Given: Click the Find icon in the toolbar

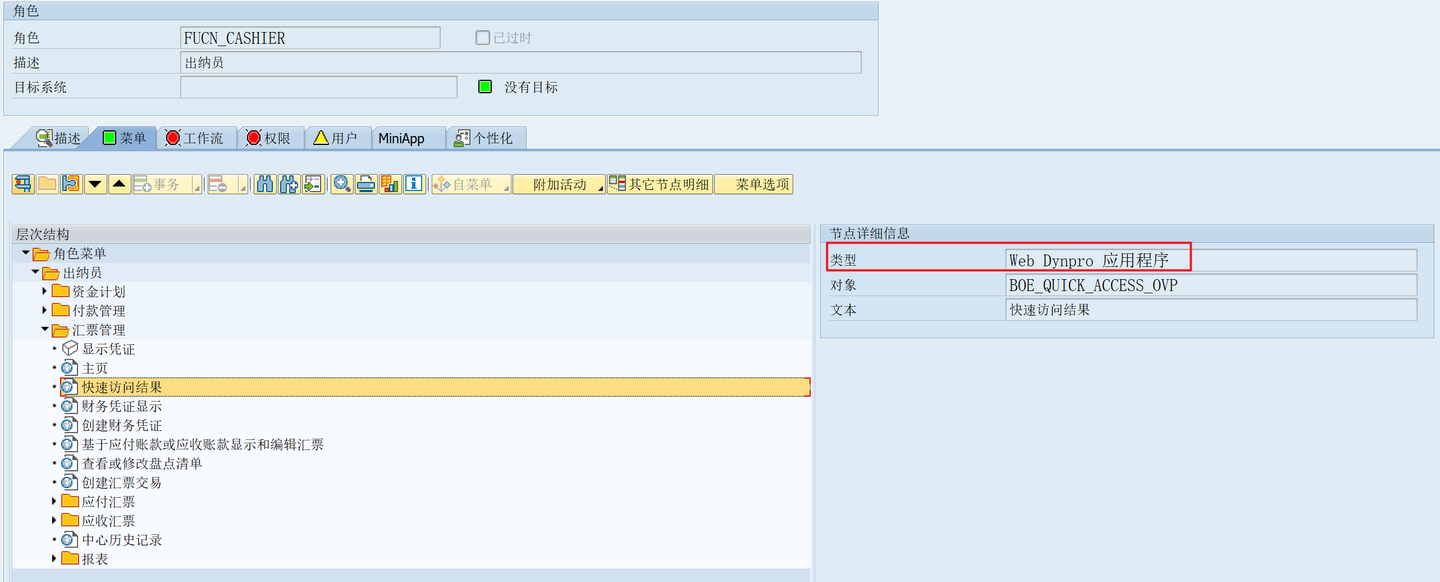Looking at the screenshot, I should pos(263,184).
